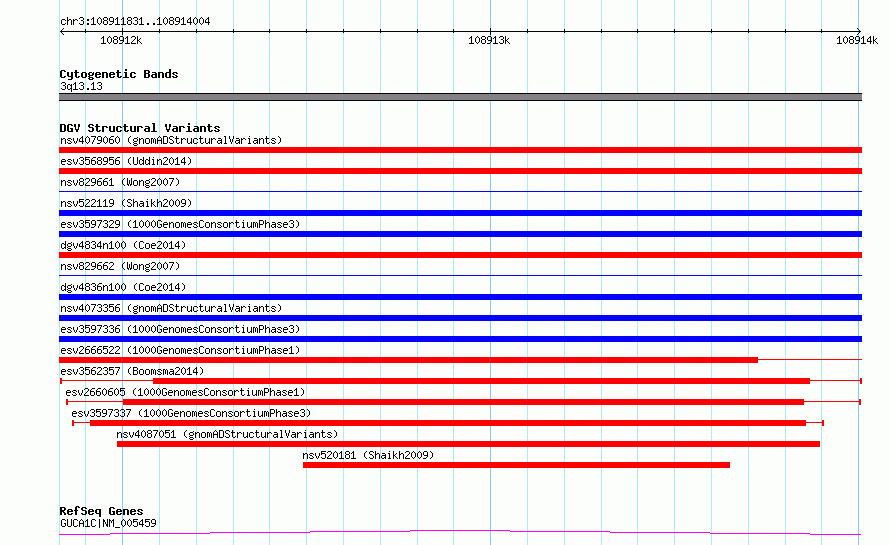Select the red dgv4834n100 variant bar

[x=460, y=255]
